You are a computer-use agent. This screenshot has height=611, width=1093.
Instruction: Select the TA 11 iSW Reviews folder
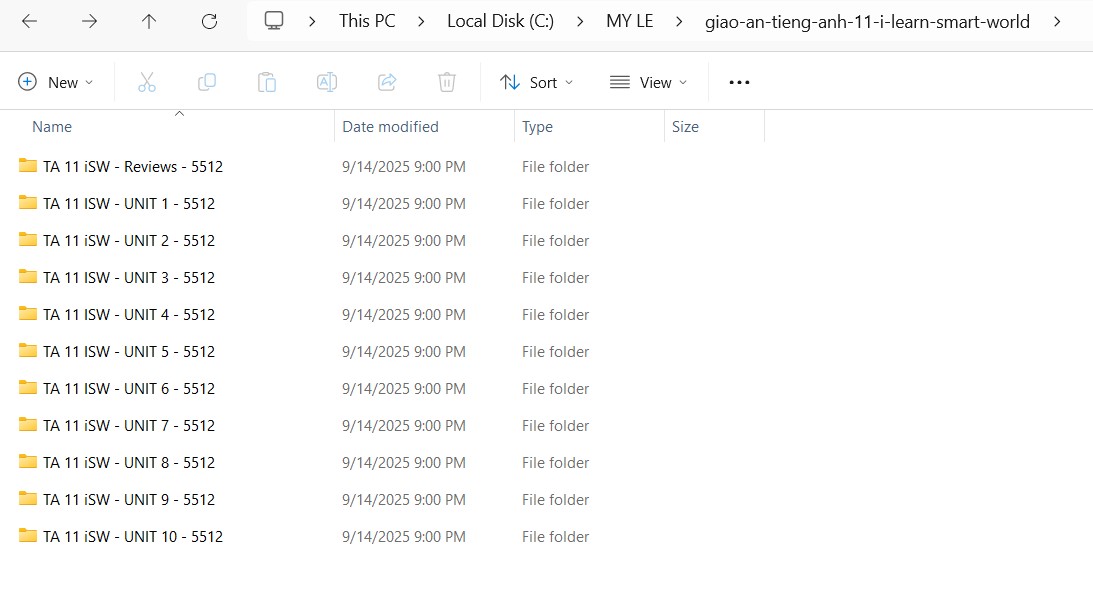tap(132, 167)
